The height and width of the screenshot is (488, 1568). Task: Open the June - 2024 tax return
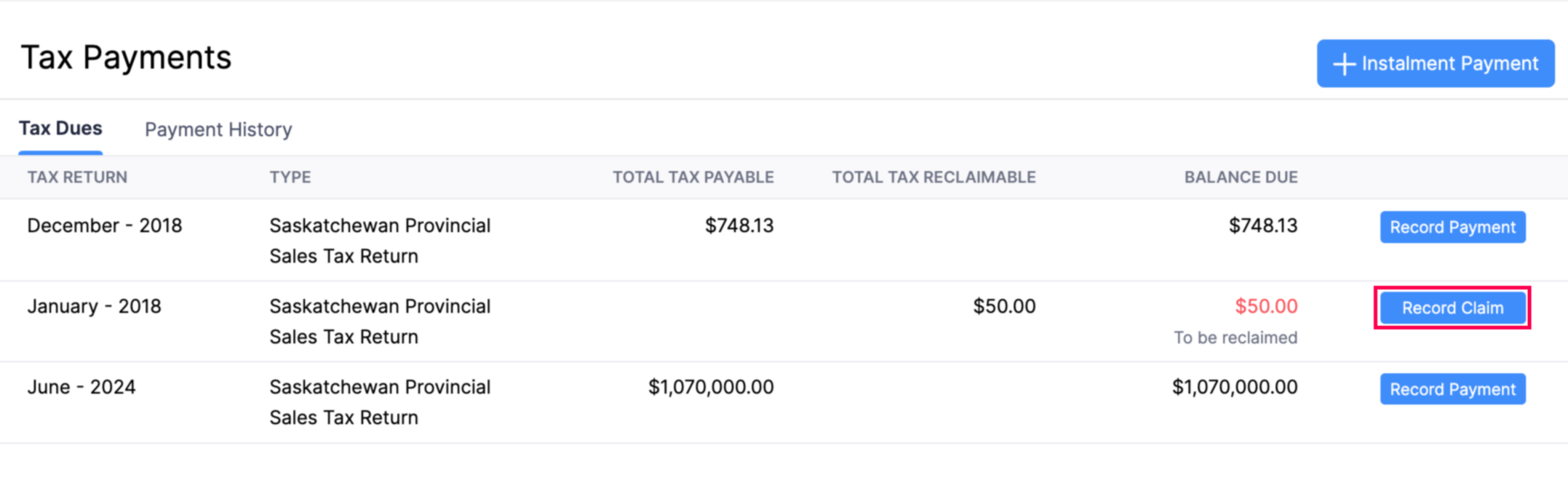click(81, 388)
